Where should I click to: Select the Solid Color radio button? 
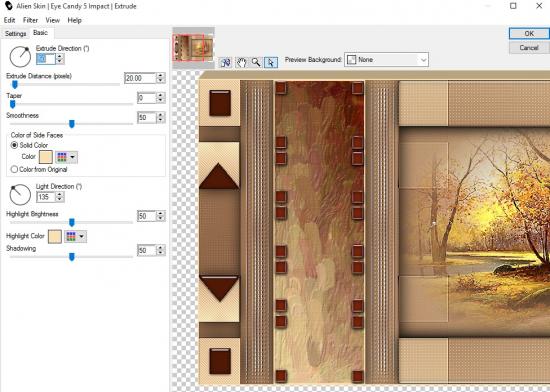[14, 145]
